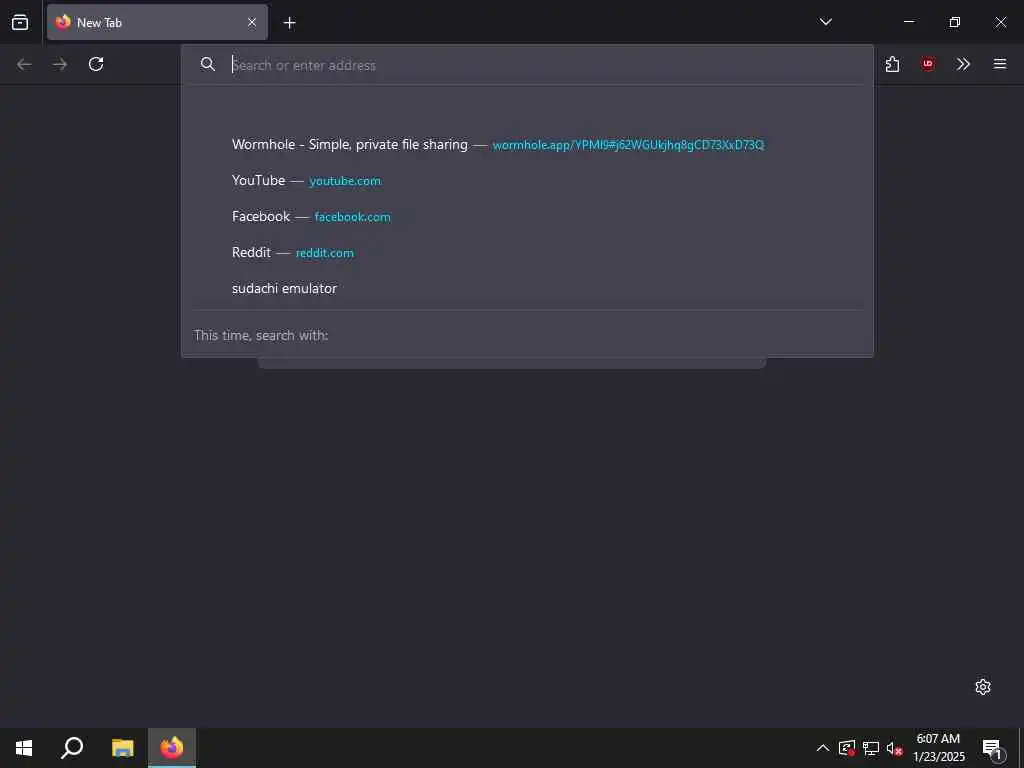Open the network status tray icon
Screen dimensions: 1024x768
(x=871, y=748)
